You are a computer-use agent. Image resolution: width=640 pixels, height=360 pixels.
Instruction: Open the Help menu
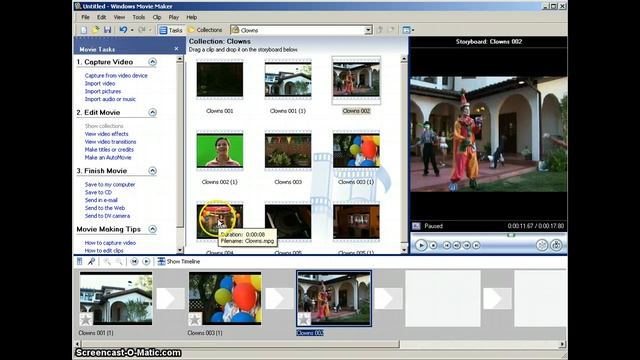(x=191, y=17)
